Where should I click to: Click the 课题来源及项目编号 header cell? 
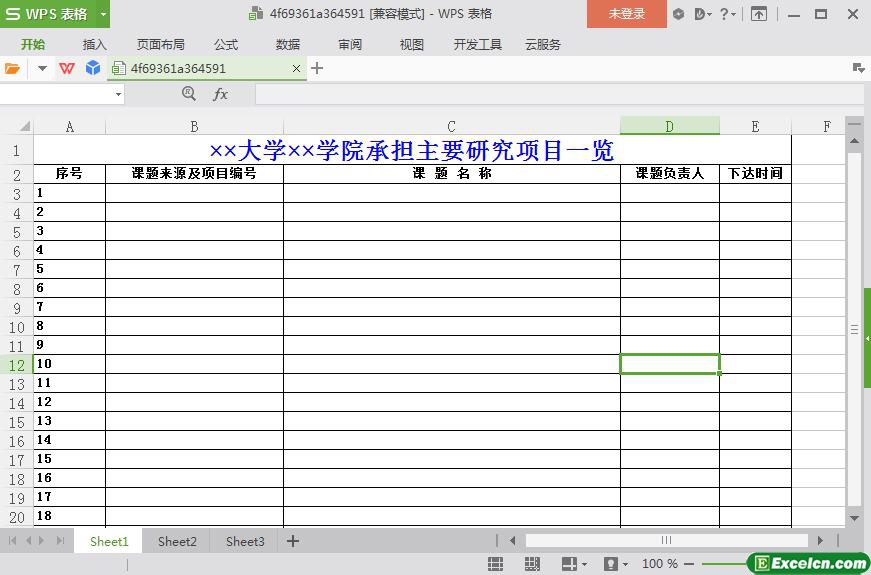pyautogui.click(x=194, y=174)
